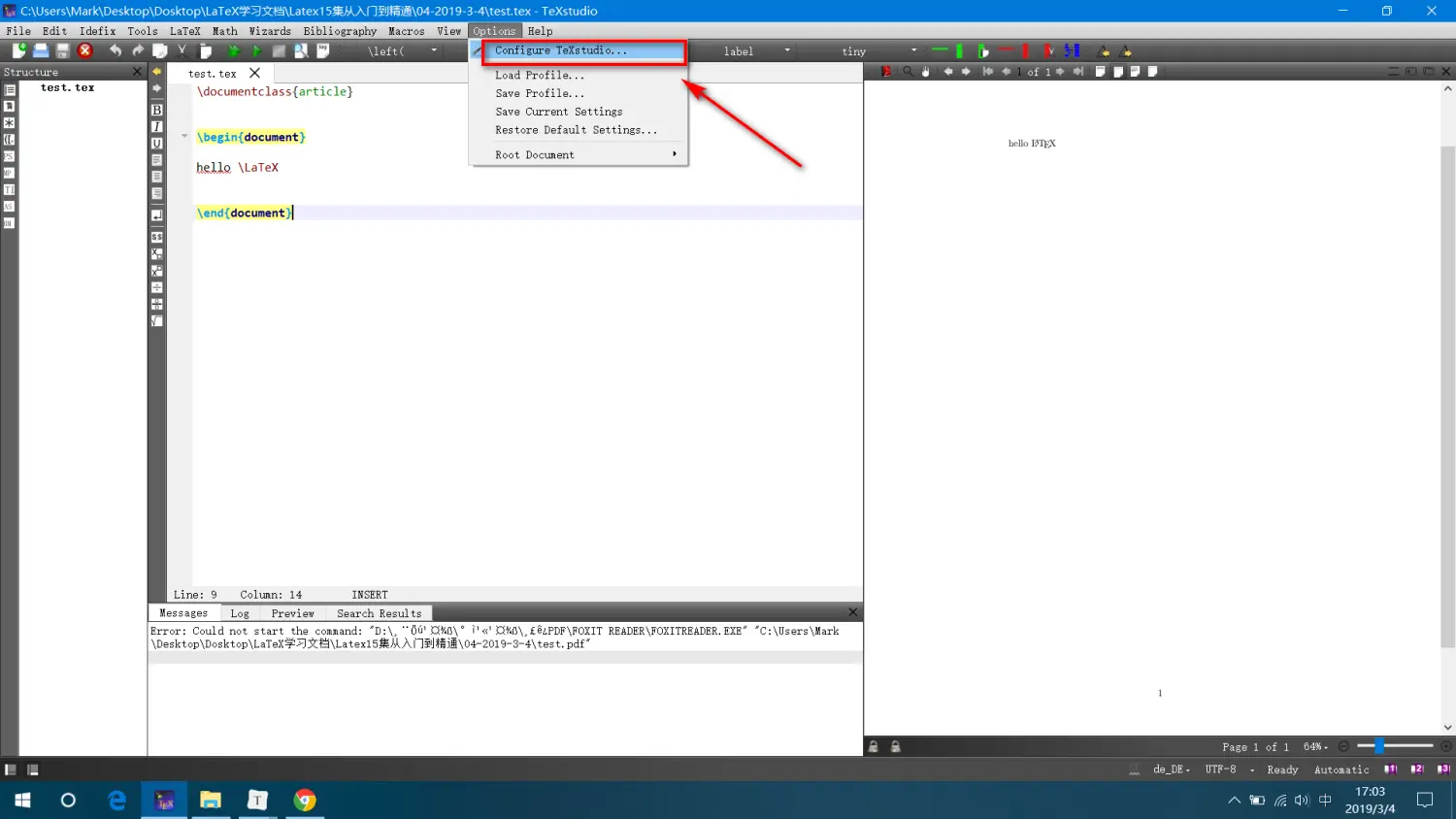Switch to the Log tab
Viewport: 1456px width, 819px height.
point(240,613)
